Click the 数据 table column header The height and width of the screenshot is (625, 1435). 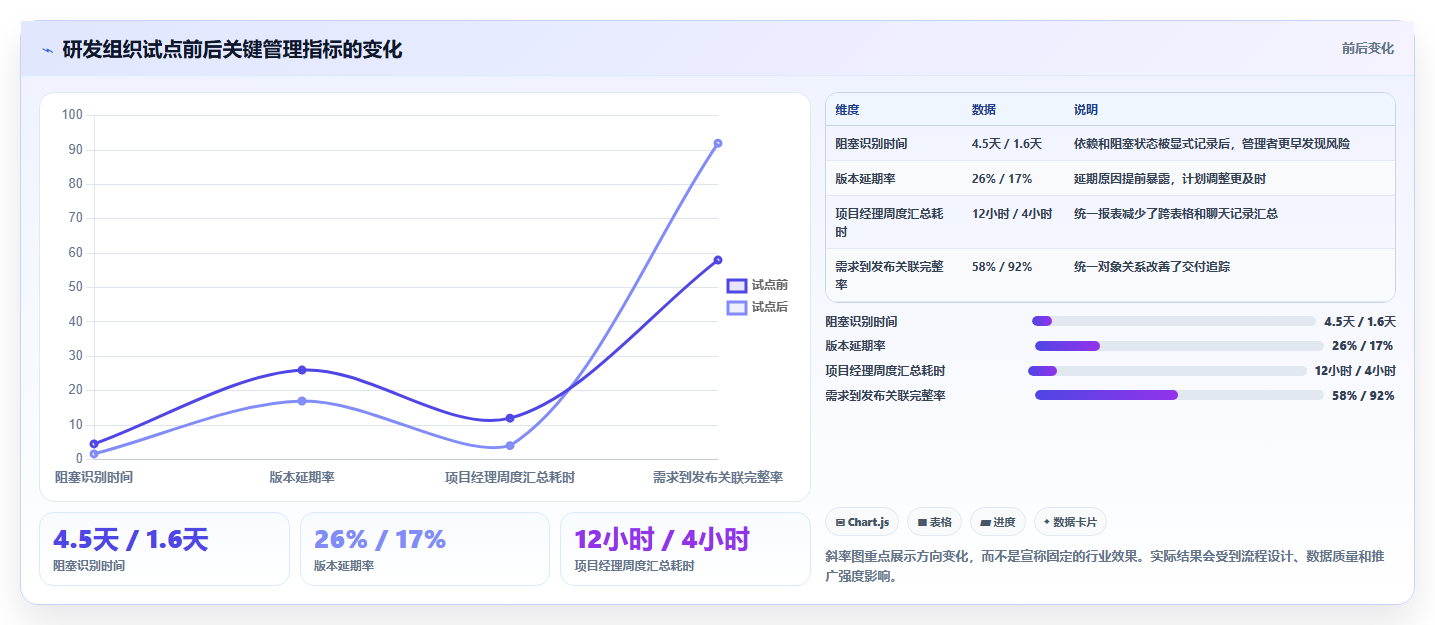(x=983, y=110)
